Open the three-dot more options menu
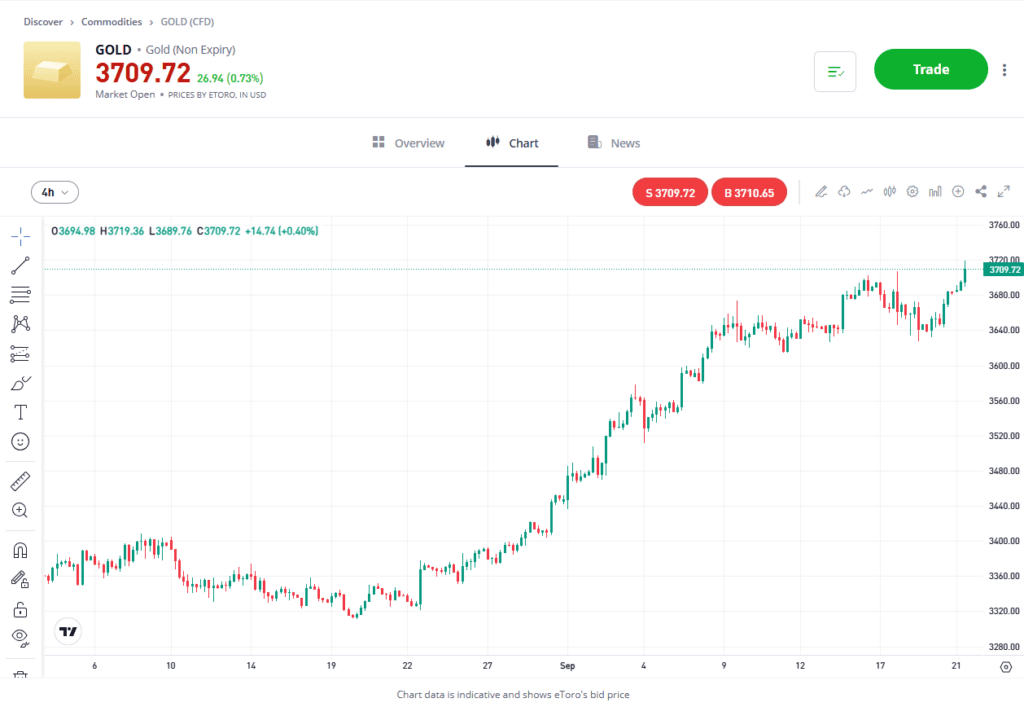This screenshot has height=707, width=1024. coord(1004,70)
